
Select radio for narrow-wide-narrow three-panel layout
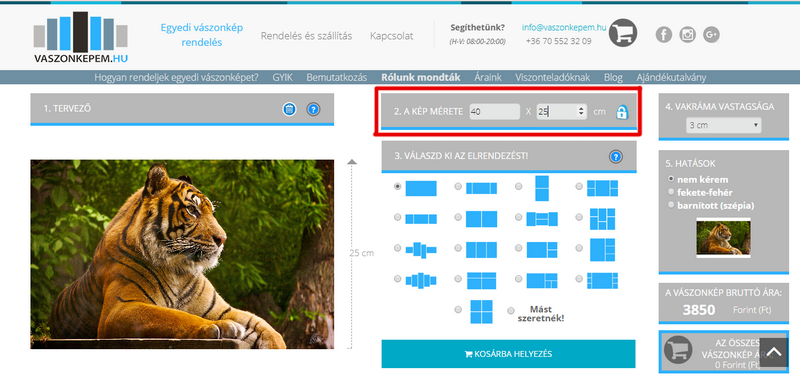coord(458,186)
